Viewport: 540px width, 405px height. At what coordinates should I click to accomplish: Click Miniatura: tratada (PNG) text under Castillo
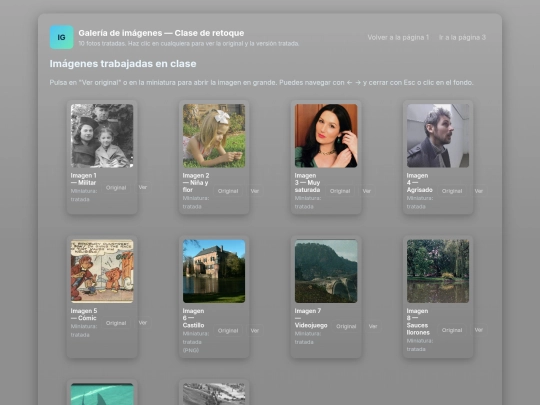pyautogui.click(x=196, y=342)
